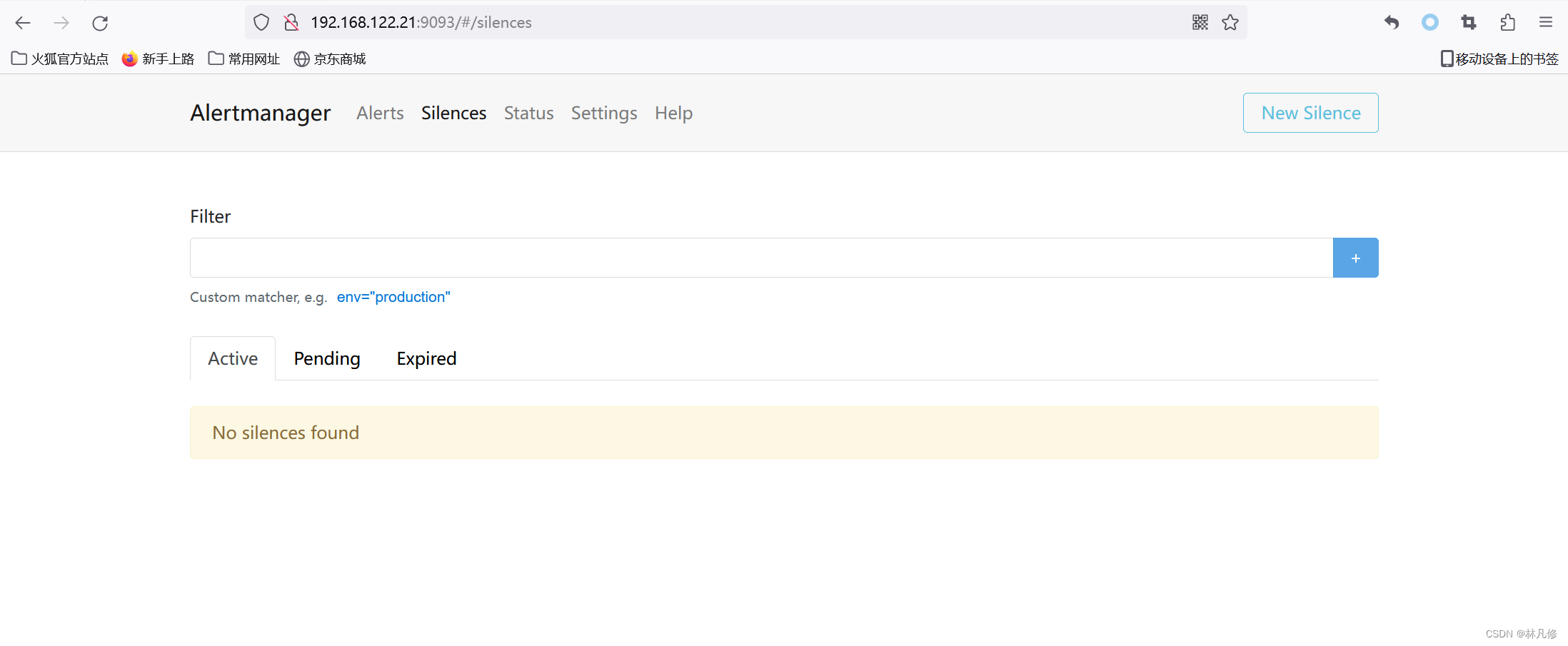The image size is (1568, 646).
Task: Select the Active silences tab
Action: click(233, 358)
